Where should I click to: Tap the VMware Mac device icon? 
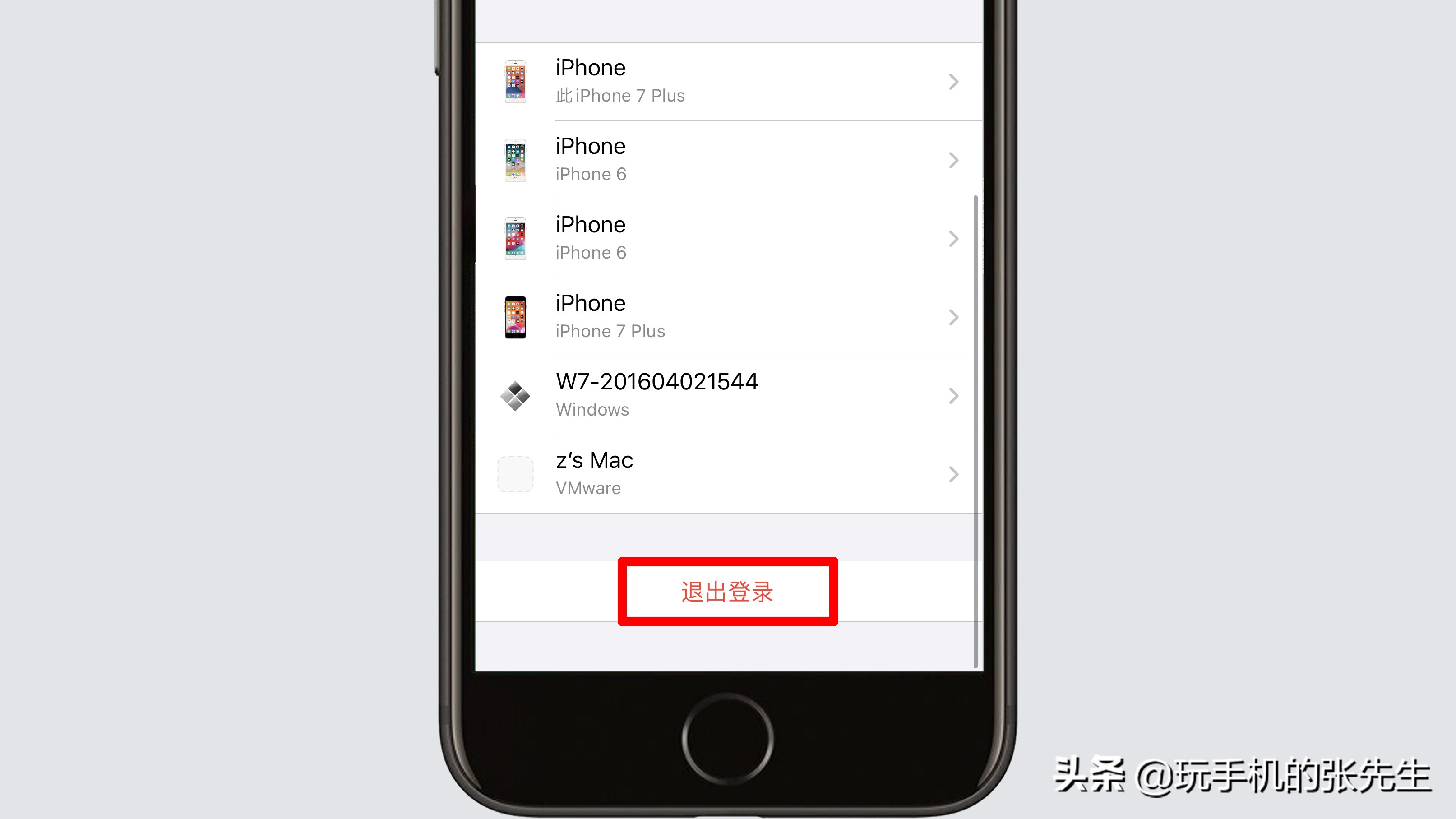513,474
